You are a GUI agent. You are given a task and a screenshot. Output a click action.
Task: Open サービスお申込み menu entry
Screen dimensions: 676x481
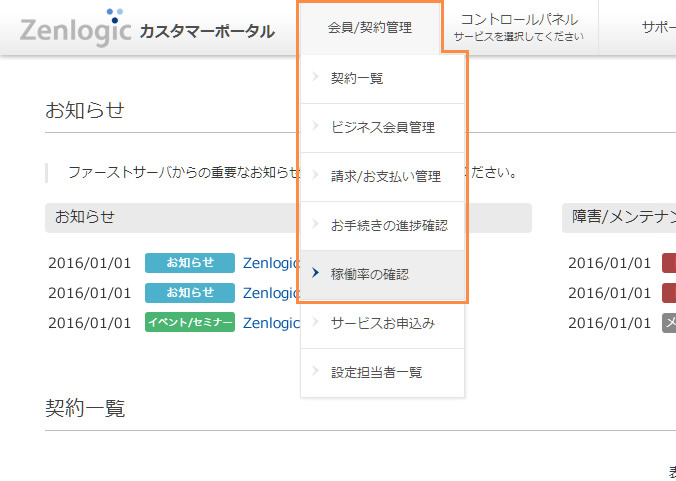click(x=382, y=323)
